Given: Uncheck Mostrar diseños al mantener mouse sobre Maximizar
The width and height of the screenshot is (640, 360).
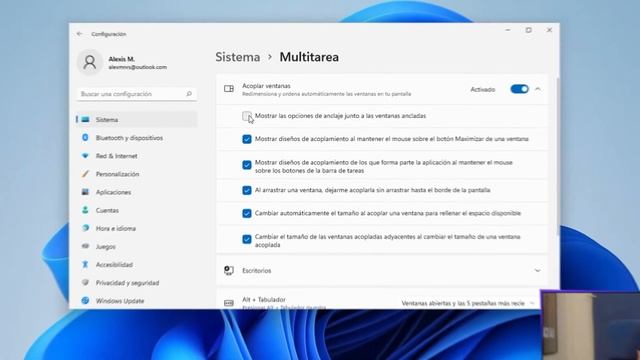Looking at the screenshot, I should [x=247, y=139].
